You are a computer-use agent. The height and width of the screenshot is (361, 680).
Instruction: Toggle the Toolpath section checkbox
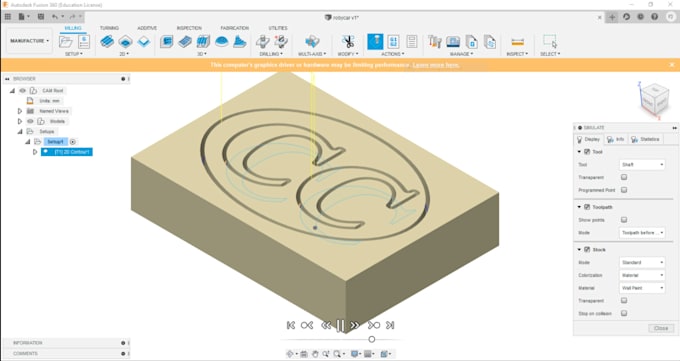tap(587, 207)
